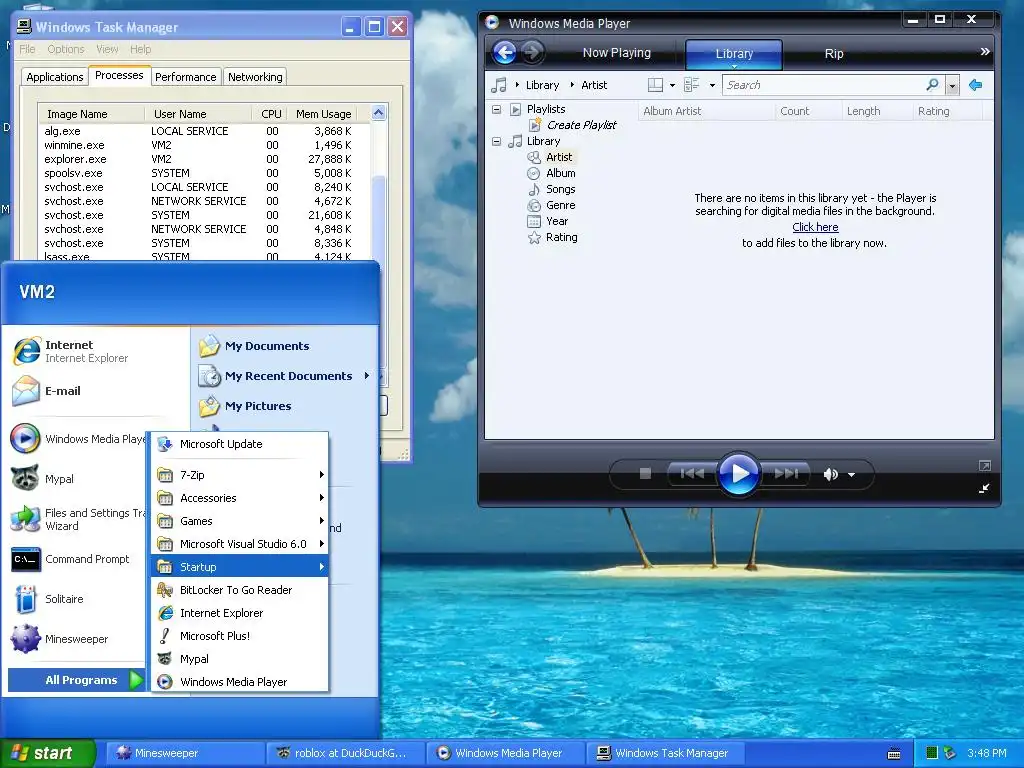
Task: Show more tabs with double chevron
Action: (984, 52)
